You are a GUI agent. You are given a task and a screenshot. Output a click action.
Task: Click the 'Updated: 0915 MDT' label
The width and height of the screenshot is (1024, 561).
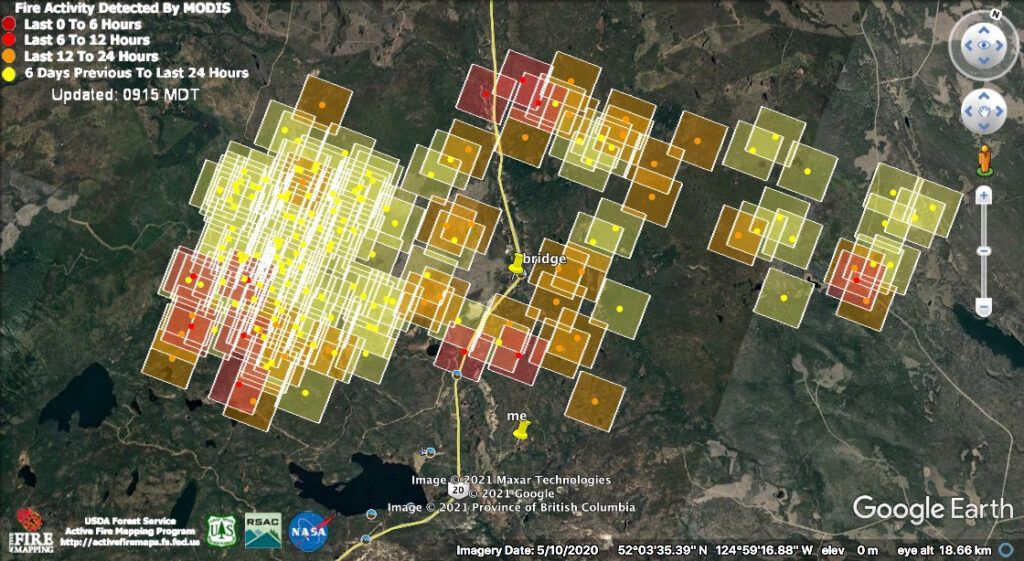point(125,95)
